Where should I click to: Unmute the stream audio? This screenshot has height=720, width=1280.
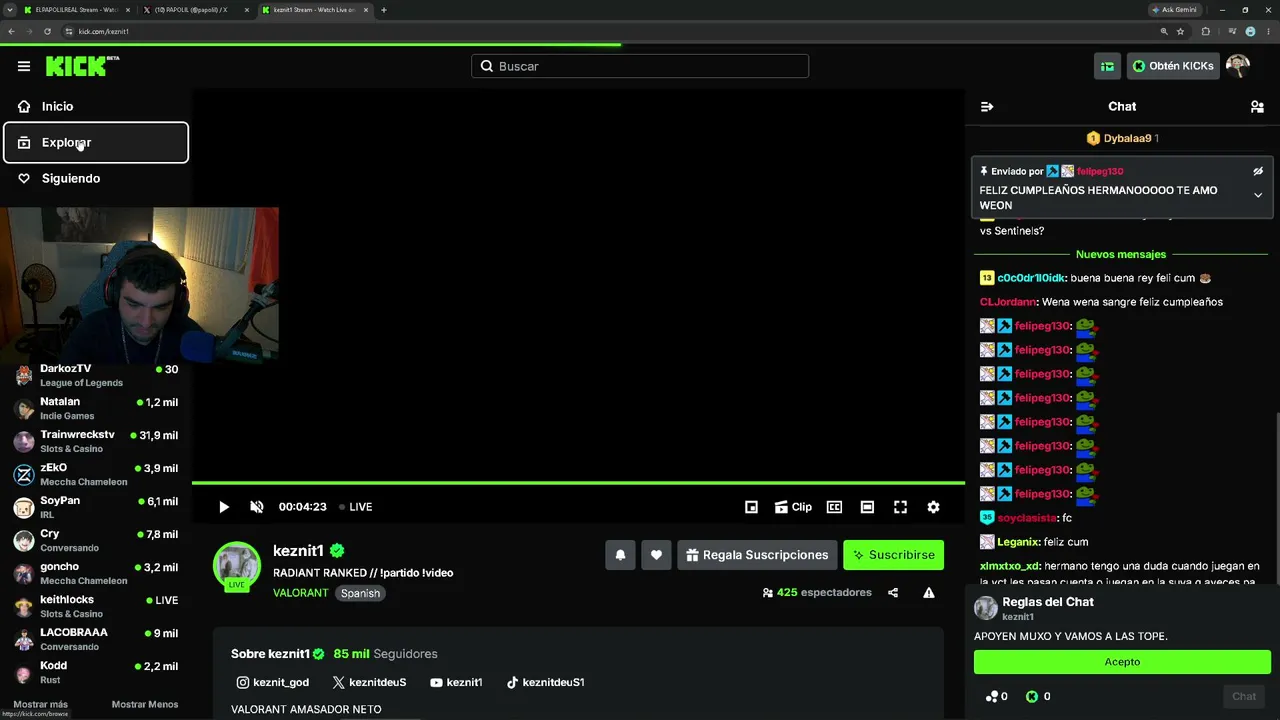click(257, 507)
